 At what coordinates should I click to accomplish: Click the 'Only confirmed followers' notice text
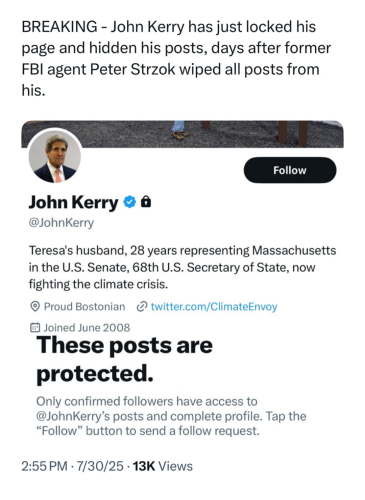coord(171,416)
